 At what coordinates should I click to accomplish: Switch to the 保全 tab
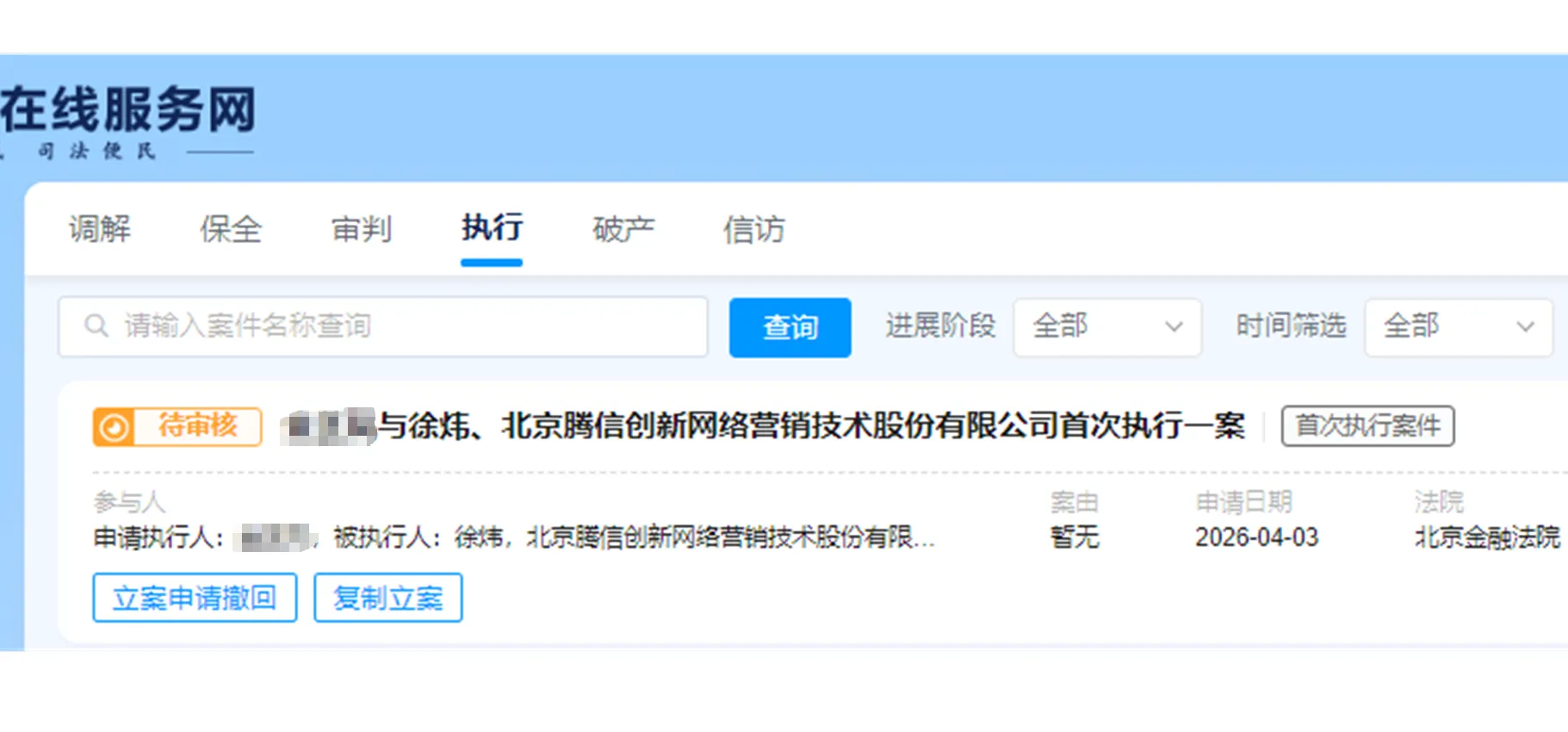click(231, 229)
